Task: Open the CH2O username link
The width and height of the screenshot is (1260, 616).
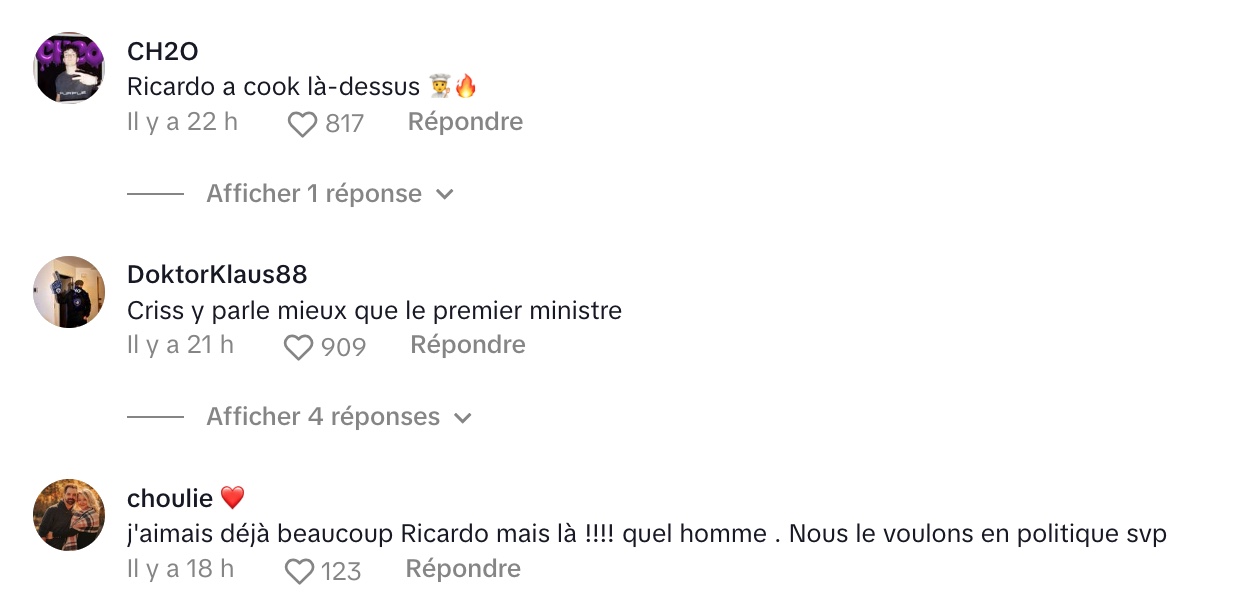Action: coord(163,52)
